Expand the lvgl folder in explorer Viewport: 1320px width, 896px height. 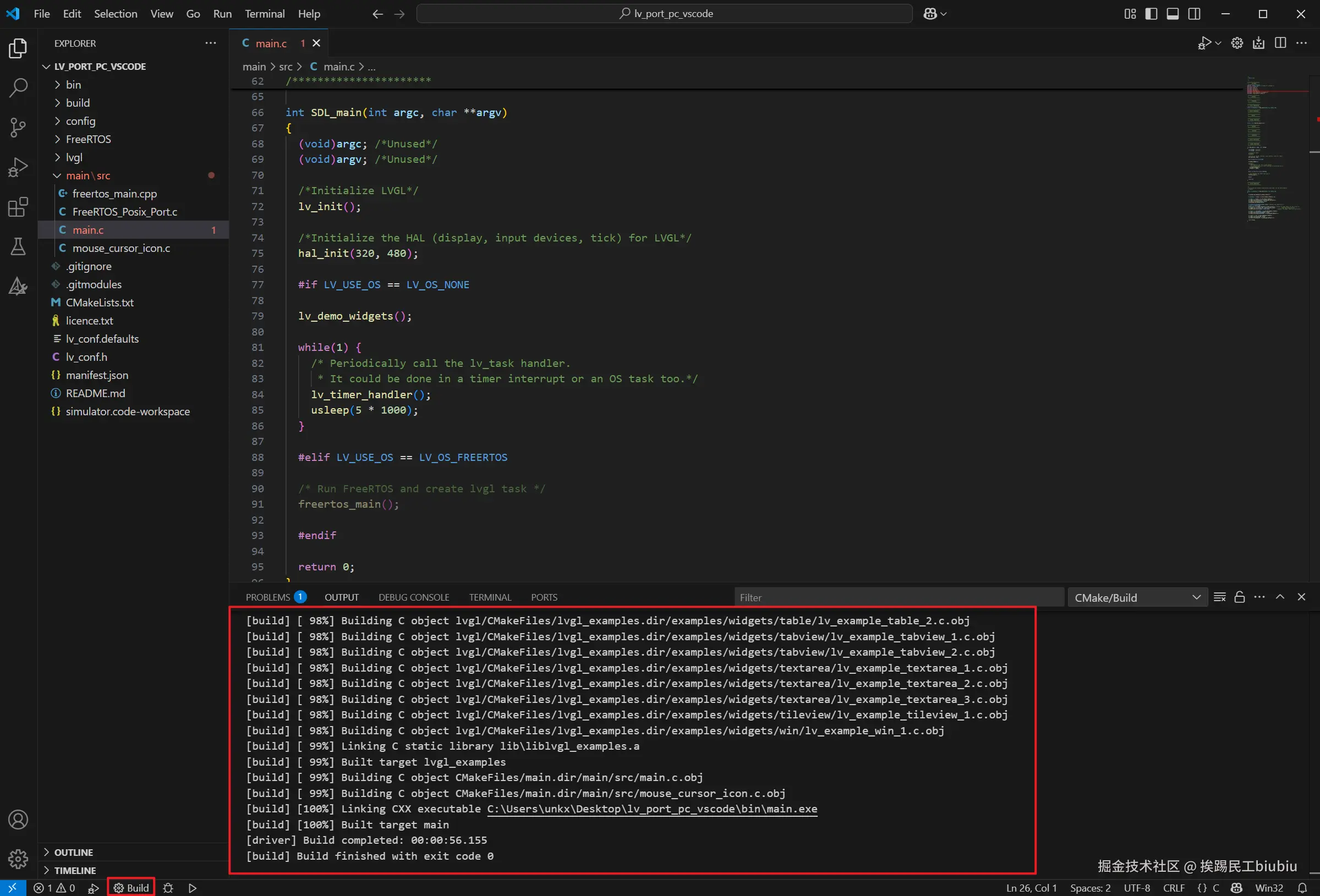pos(74,157)
